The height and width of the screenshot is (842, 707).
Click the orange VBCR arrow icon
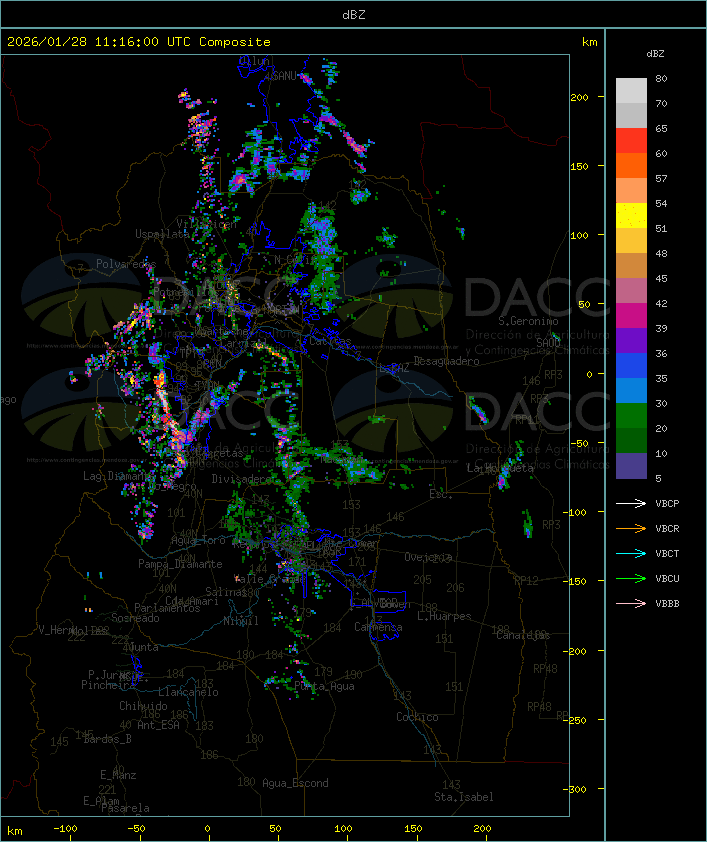[x=631, y=528]
